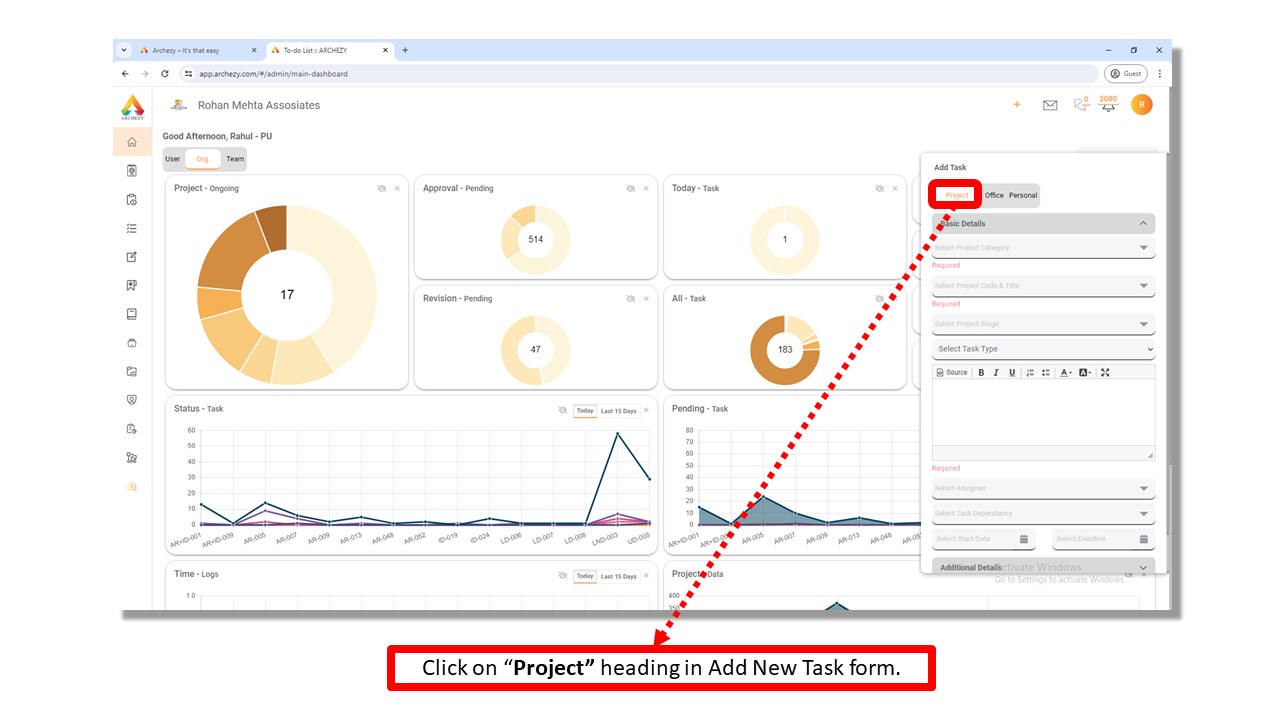Open the Select Task Type dropdown

[x=1043, y=349]
